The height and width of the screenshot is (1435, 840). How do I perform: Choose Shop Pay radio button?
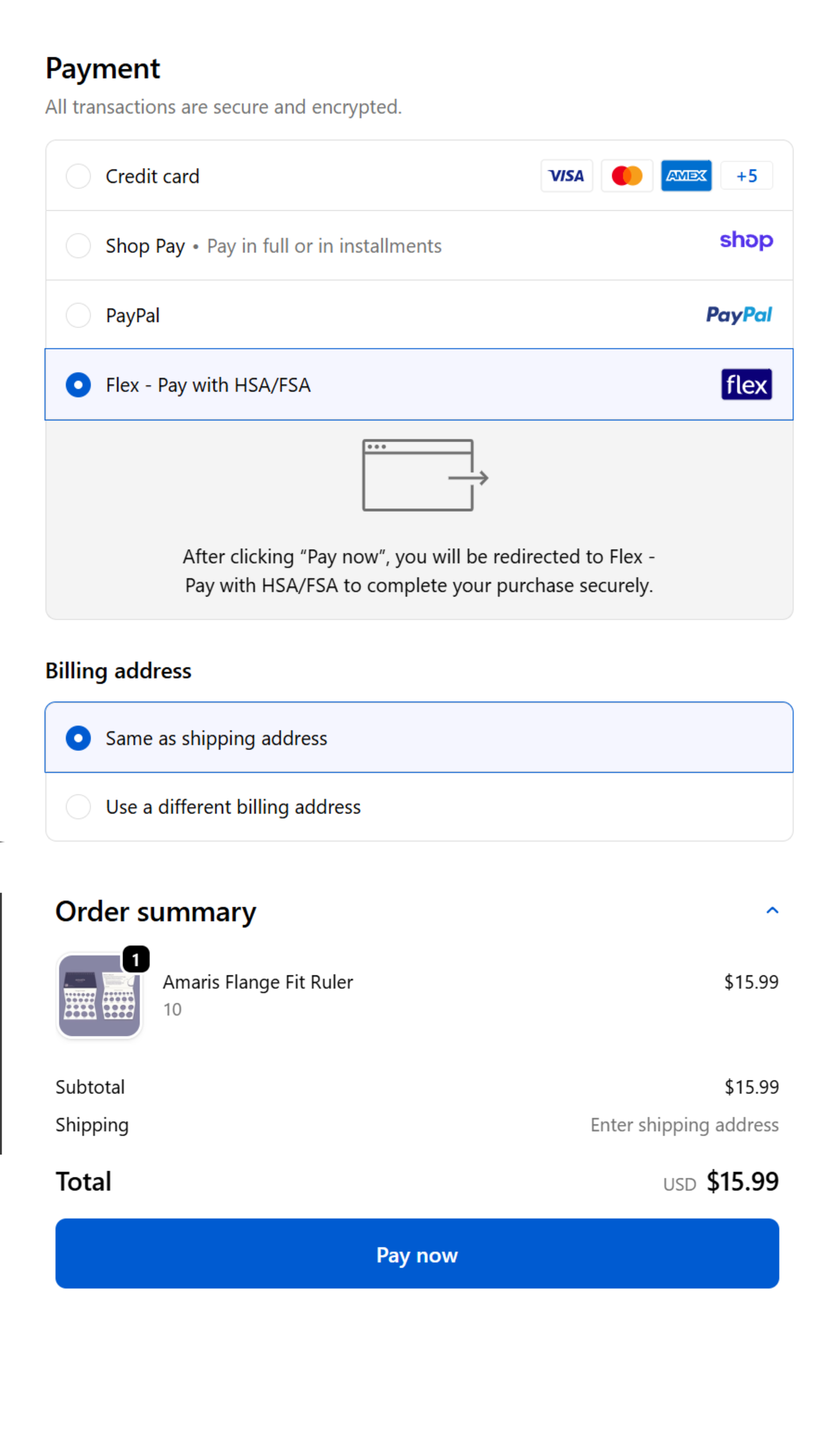click(79, 246)
